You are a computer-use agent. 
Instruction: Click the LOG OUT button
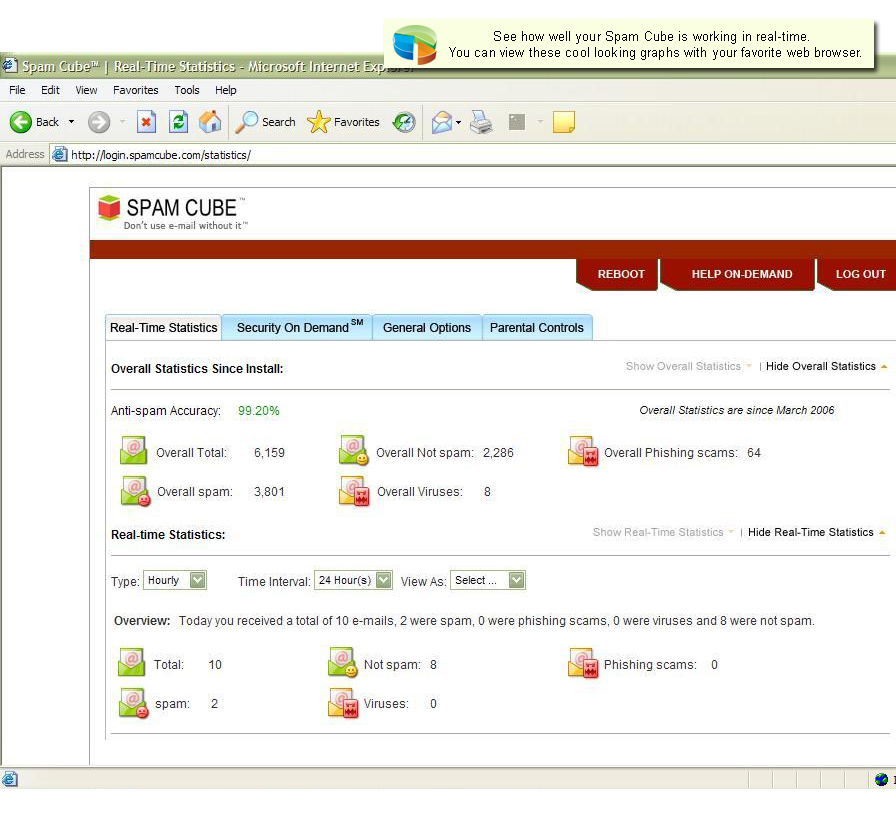[860, 274]
